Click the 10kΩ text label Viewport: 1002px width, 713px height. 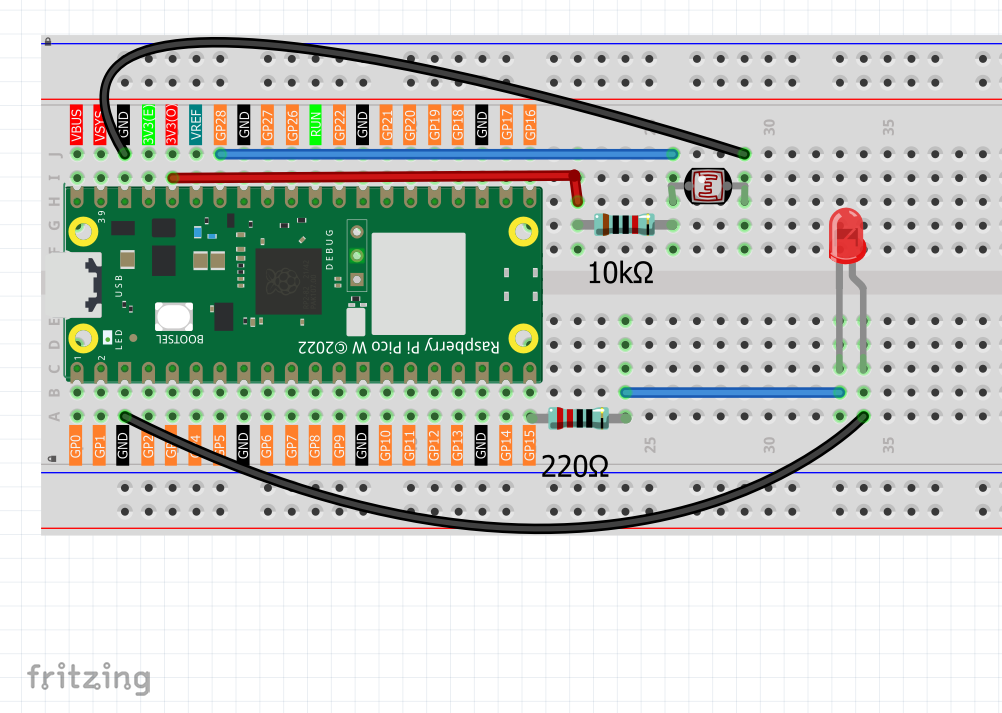coord(620,273)
